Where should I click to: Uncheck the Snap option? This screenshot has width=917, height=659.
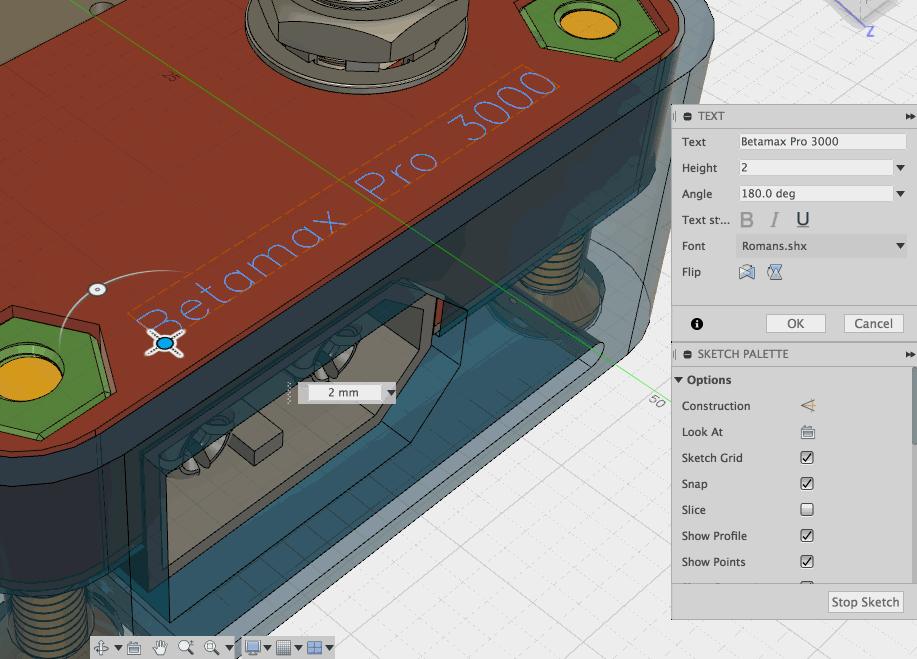click(x=807, y=484)
